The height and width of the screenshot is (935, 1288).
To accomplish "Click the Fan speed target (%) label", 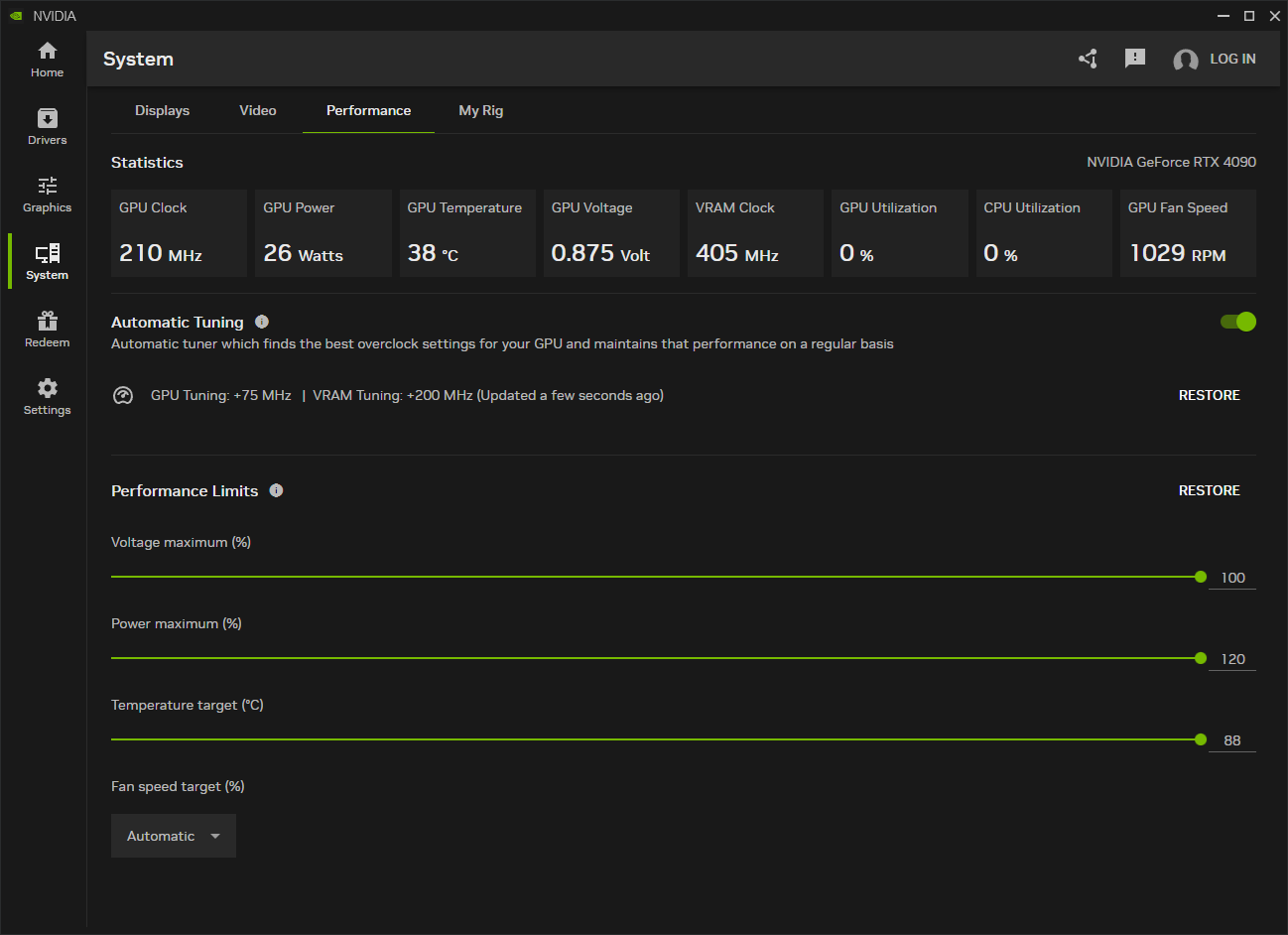I will pos(178,786).
